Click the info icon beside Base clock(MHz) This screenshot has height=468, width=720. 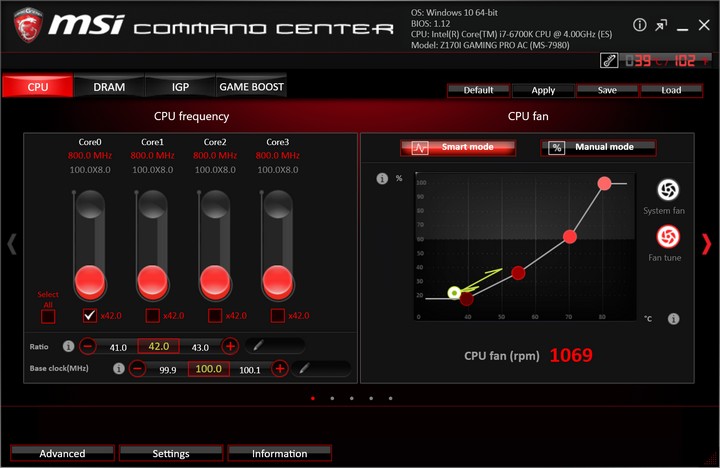(x=118, y=368)
